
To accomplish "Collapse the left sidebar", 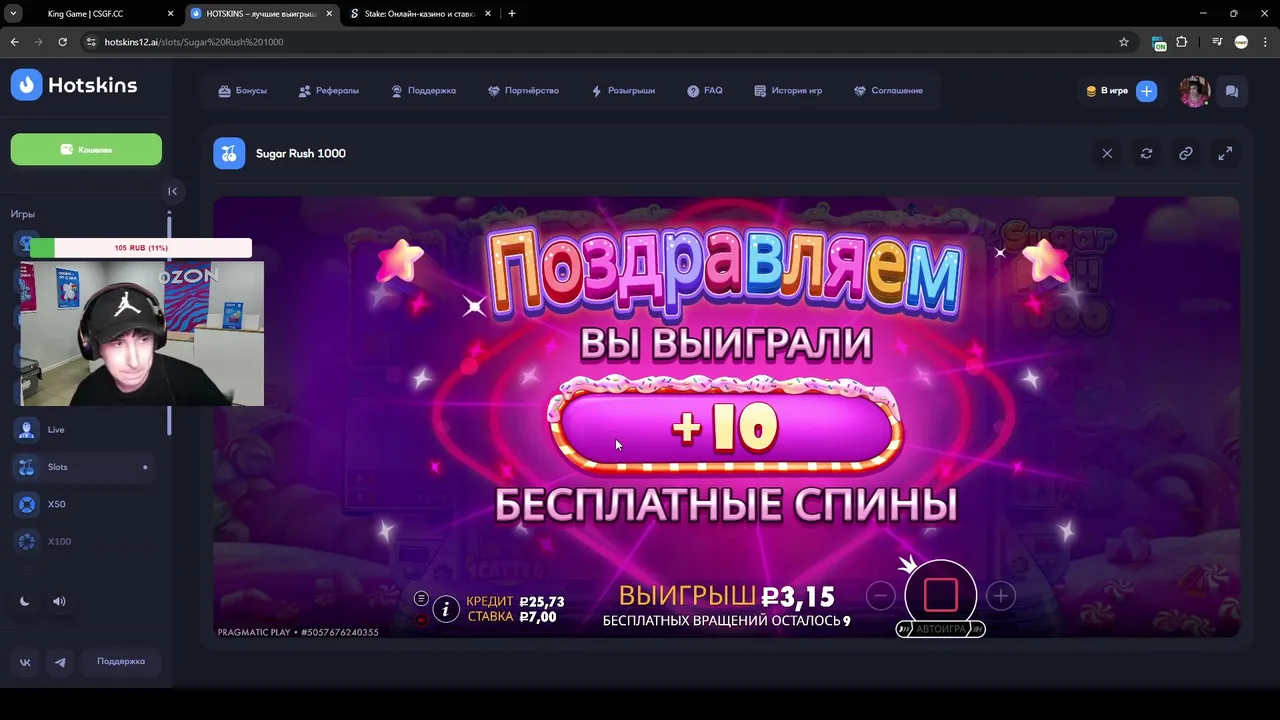I will pos(172,191).
